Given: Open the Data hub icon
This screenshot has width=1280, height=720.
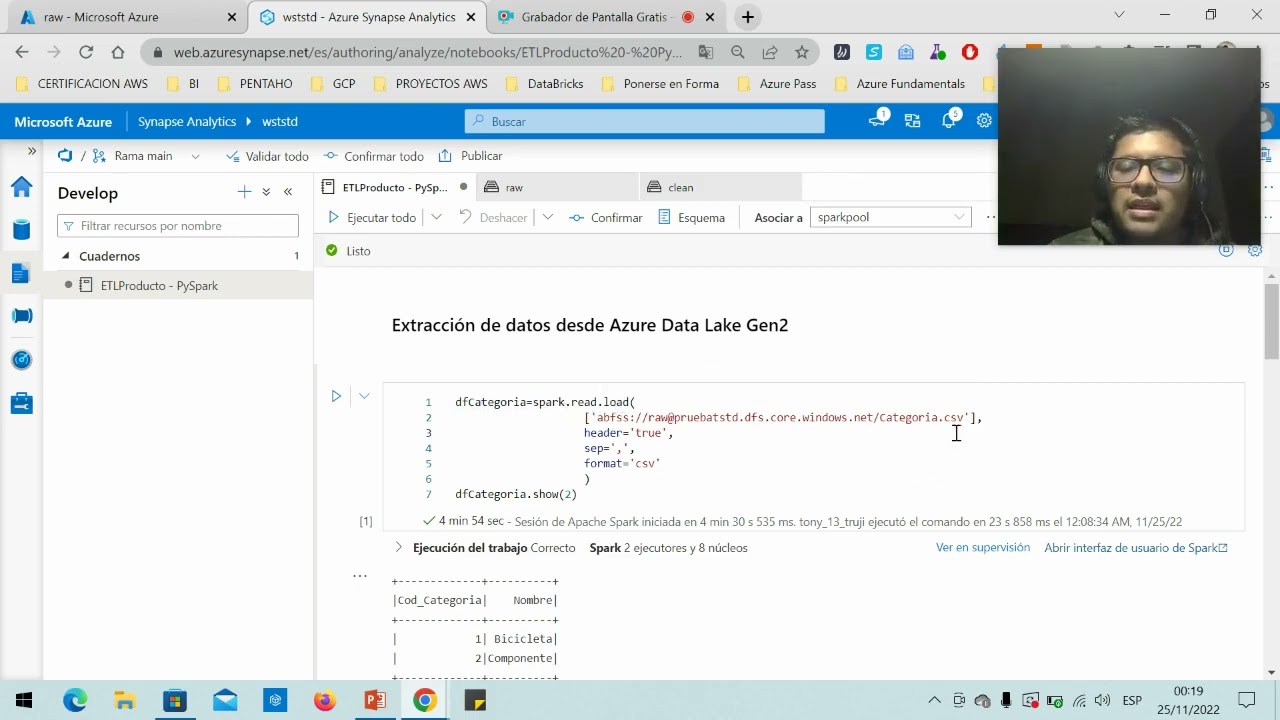Looking at the screenshot, I should click(21, 230).
